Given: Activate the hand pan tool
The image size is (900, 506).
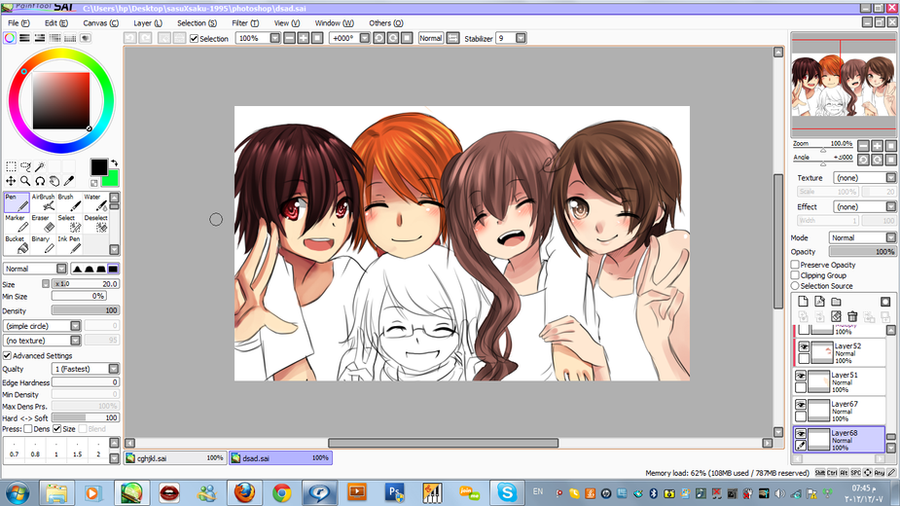Looking at the screenshot, I should (x=55, y=181).
